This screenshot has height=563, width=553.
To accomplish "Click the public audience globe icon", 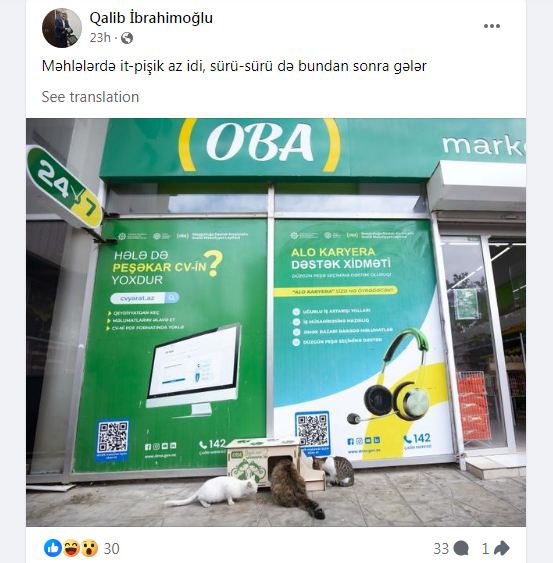I will coord(127,38).
